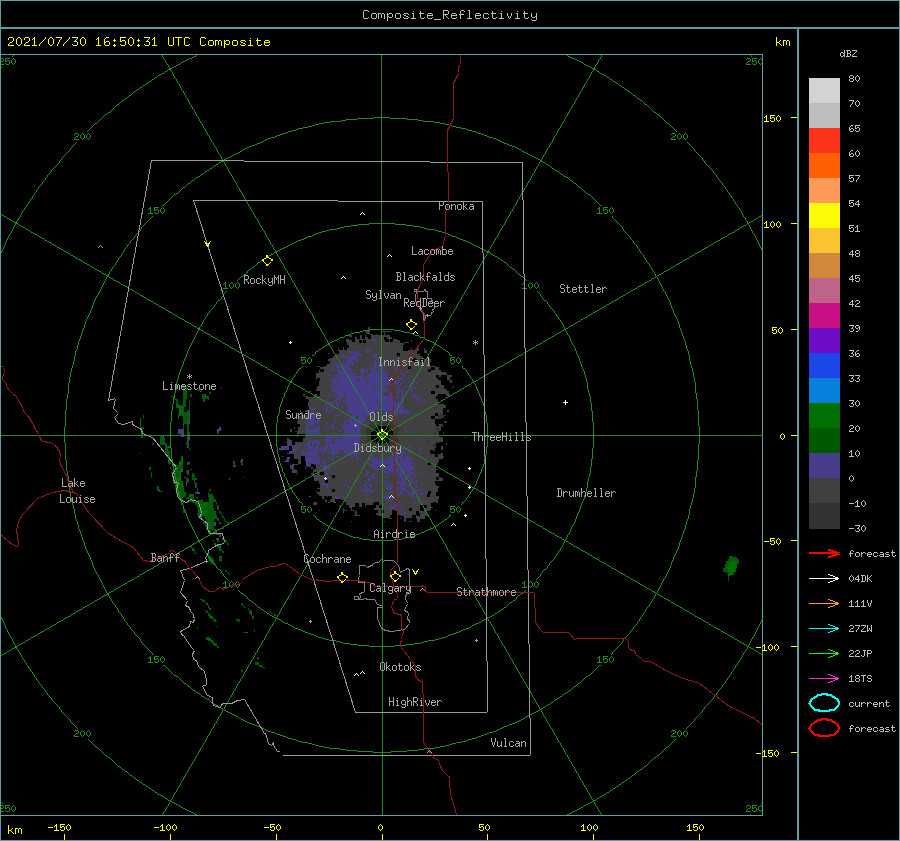Pick the purple 39 dBZ color swatch

tap(824, 340)
